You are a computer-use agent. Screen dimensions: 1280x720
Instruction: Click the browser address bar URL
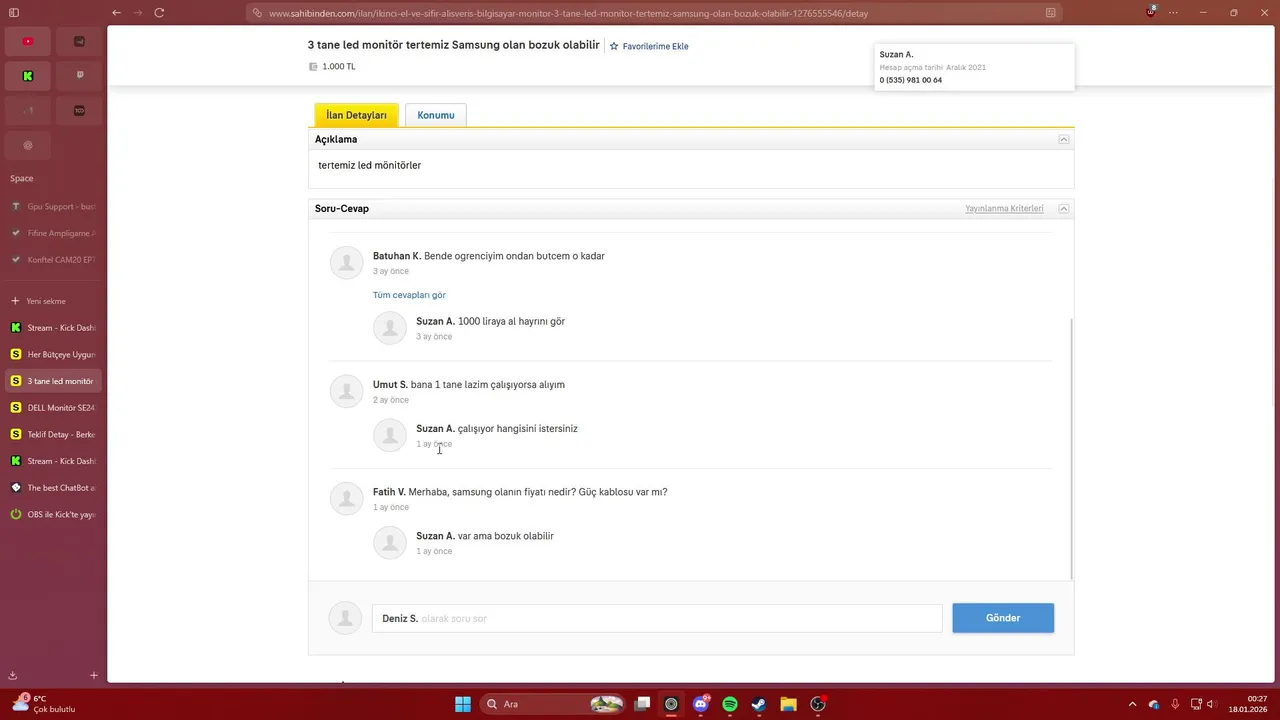[x=568, y=13]
